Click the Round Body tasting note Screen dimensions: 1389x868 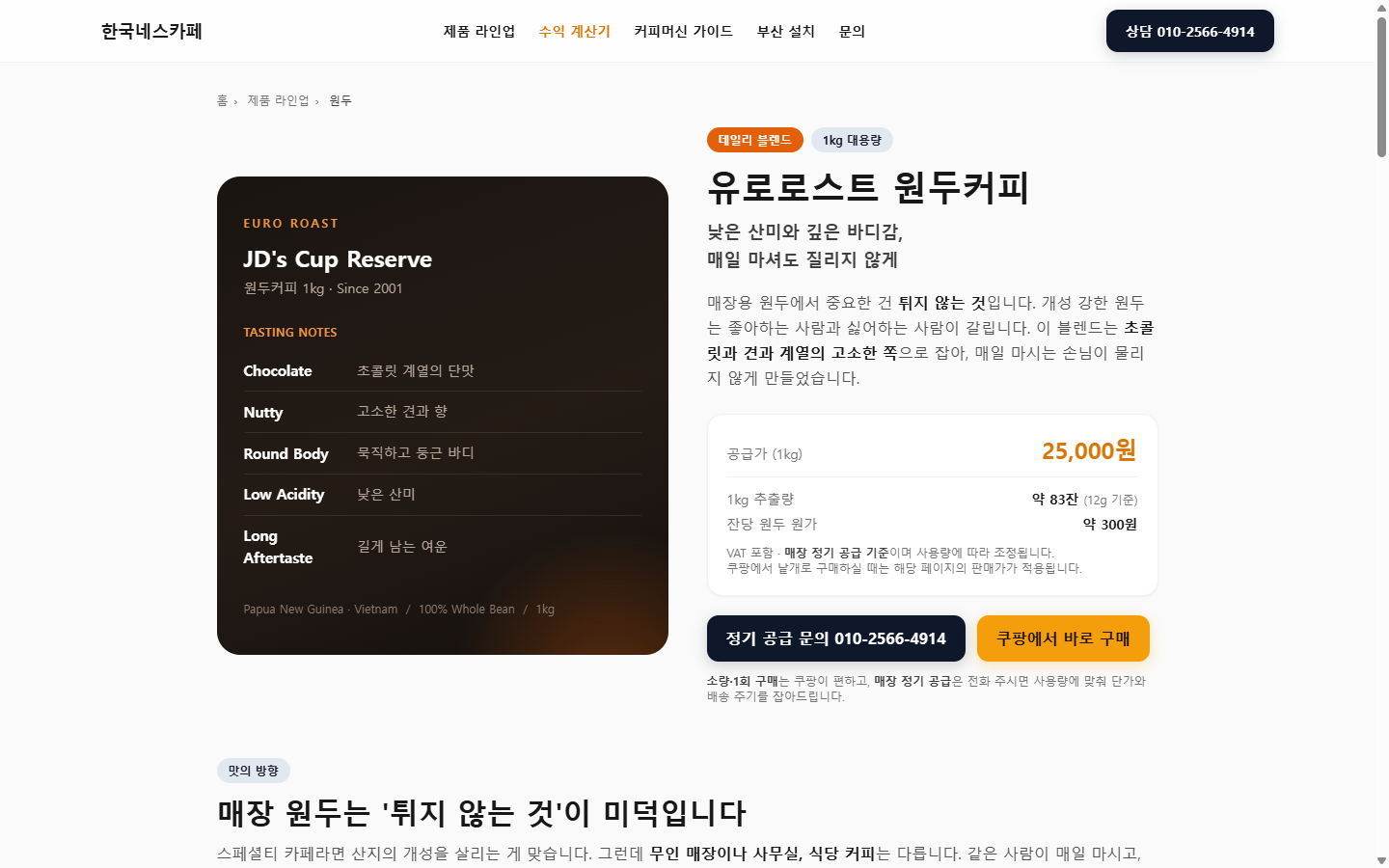(443, 453)
